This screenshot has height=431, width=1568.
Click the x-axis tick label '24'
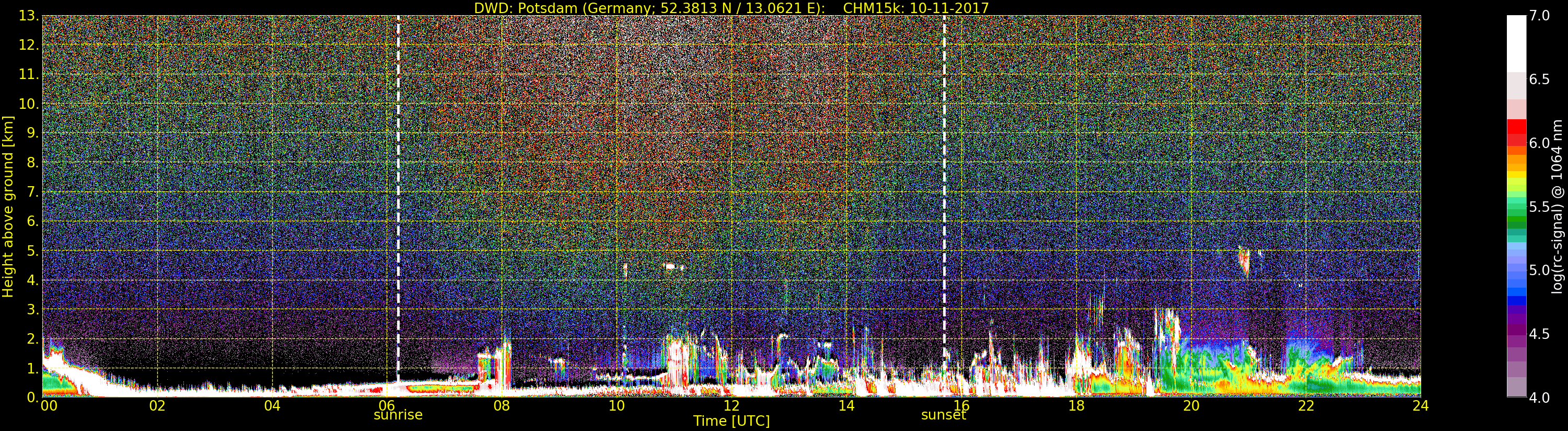click(1420, 405)
